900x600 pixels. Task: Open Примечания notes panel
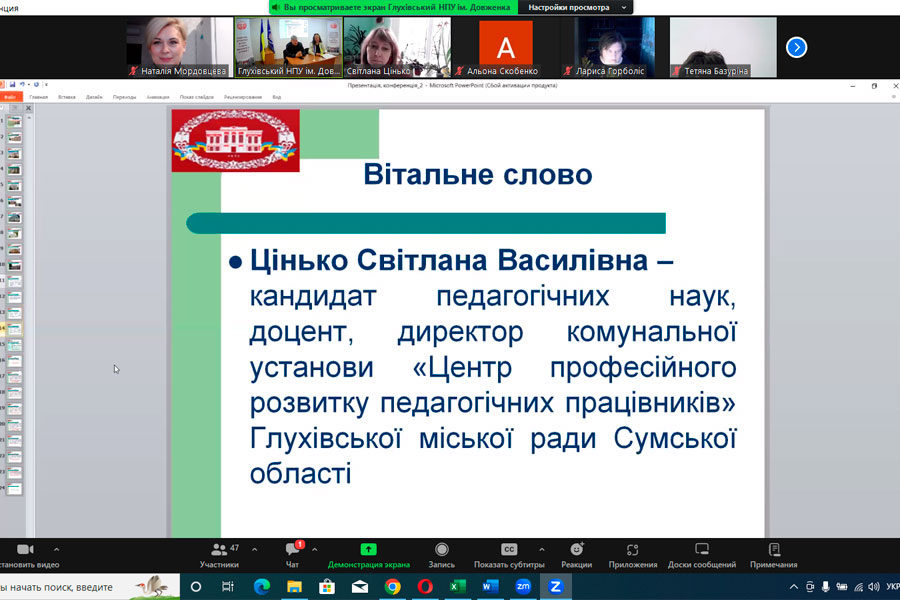point(774,556)
